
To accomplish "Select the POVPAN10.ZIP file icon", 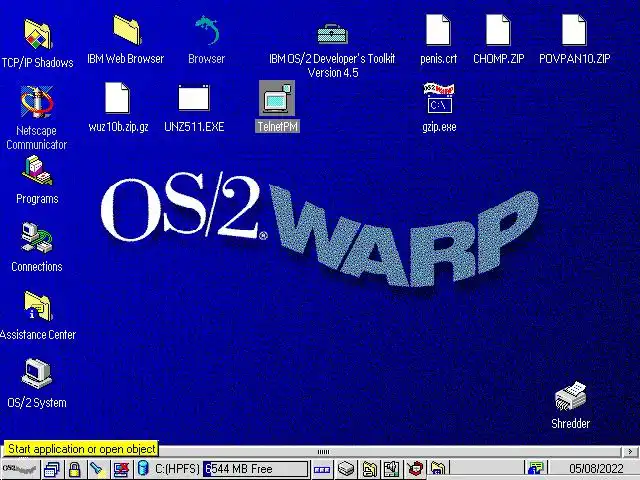I will [574, 29].
